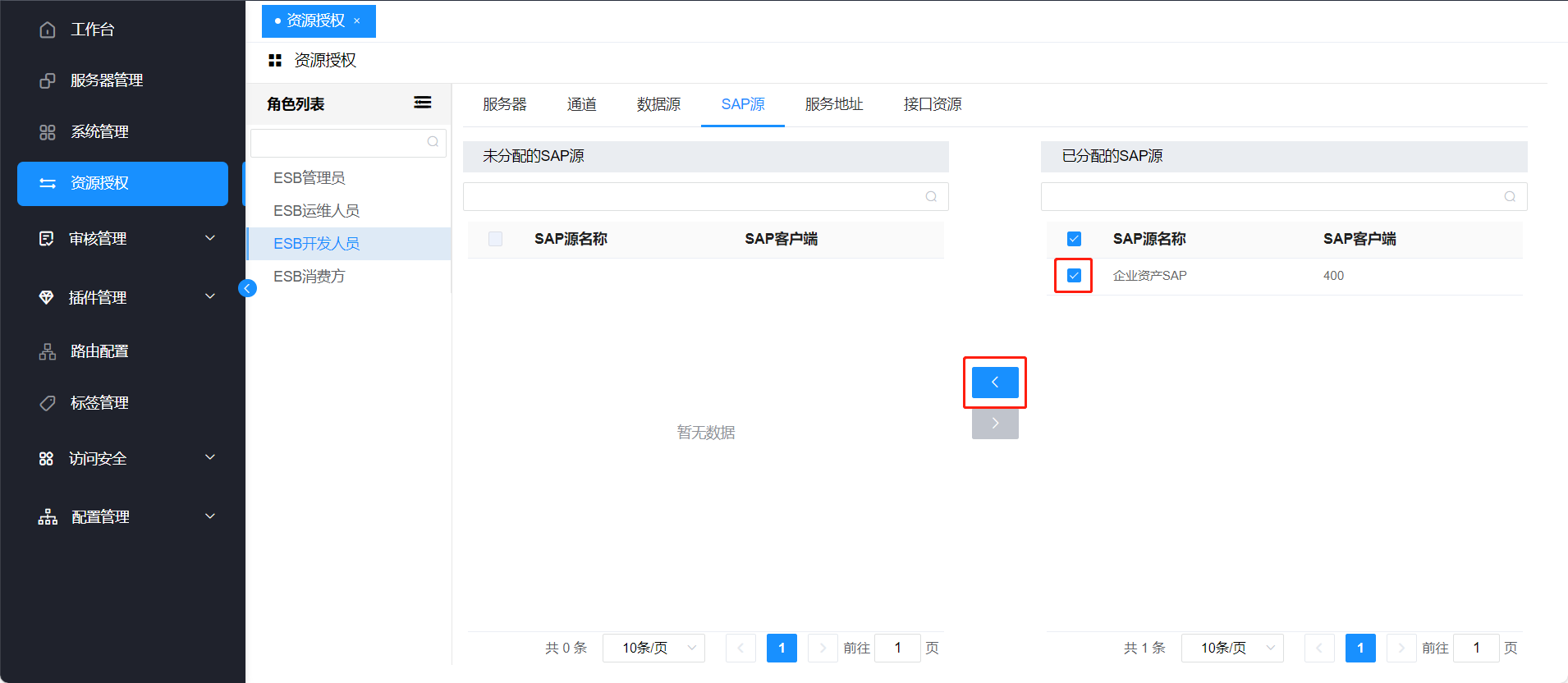Collapse the sidebar with the round arrow button
The width and height of the screenshot is (1568, 683).
pos(247,288)
